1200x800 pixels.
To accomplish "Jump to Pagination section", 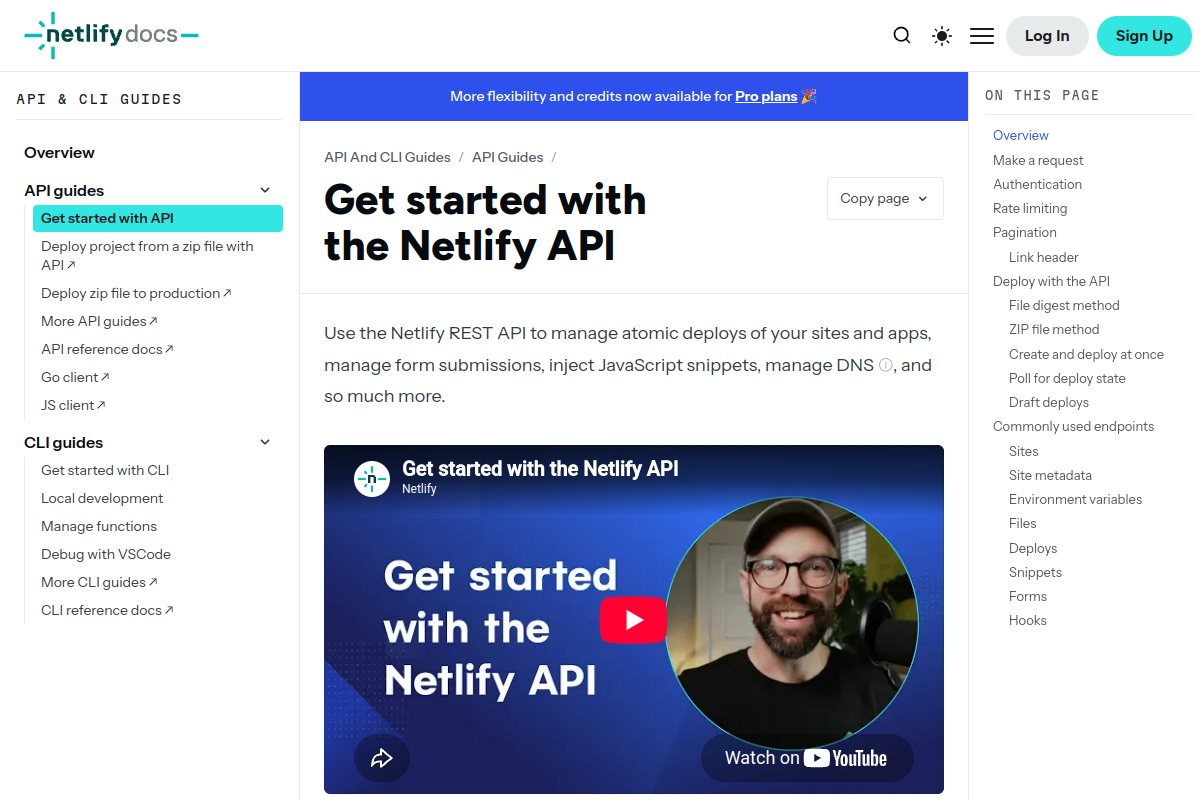I will (1025, 232).
